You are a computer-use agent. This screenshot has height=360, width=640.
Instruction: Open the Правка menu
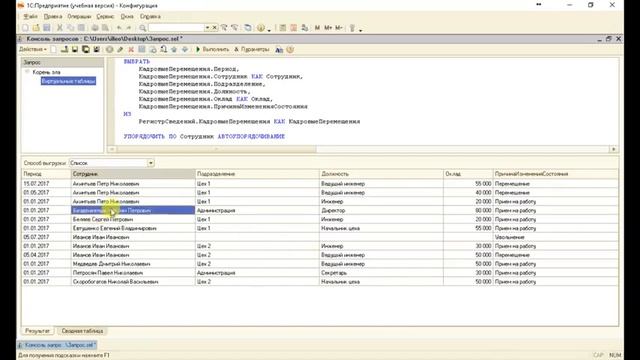pos(53,17)
